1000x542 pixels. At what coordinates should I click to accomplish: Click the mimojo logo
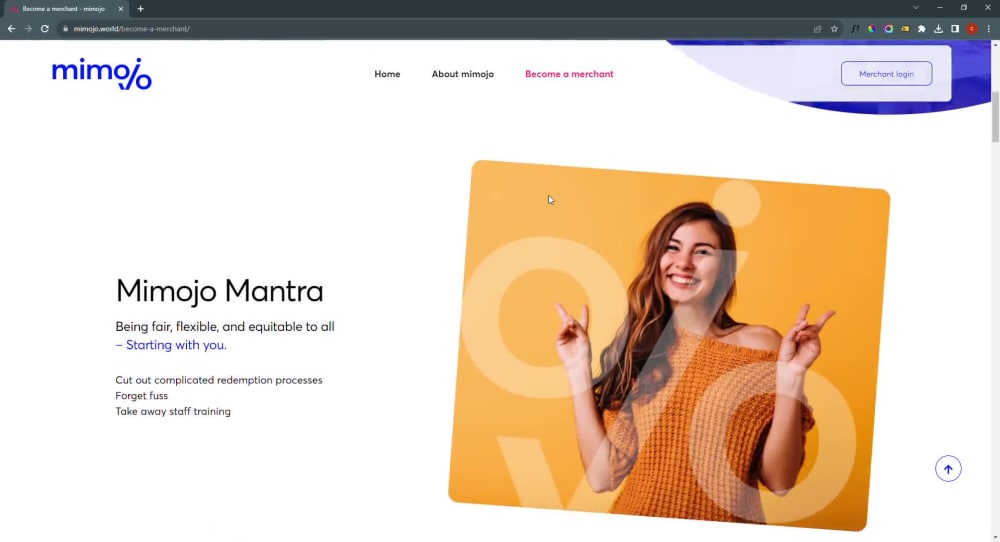click(x=101, y=74)
